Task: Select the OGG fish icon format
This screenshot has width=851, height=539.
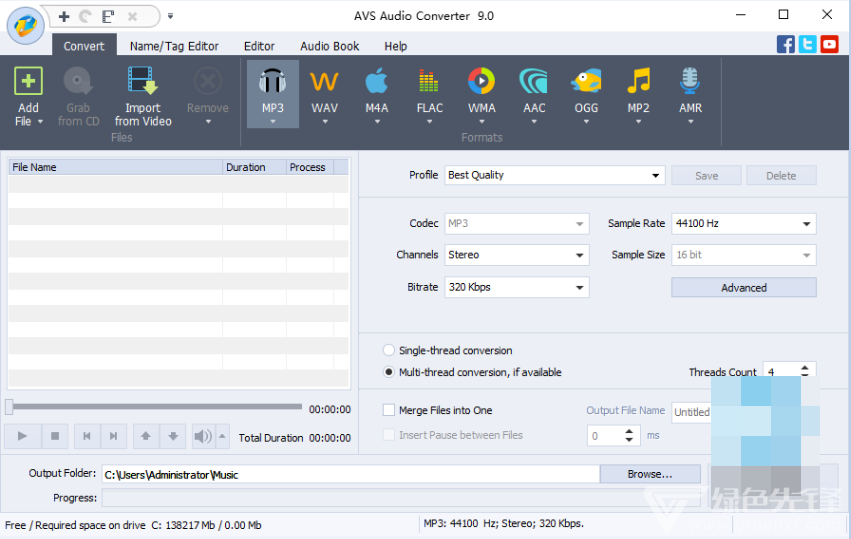Action: tap(586, 81)
